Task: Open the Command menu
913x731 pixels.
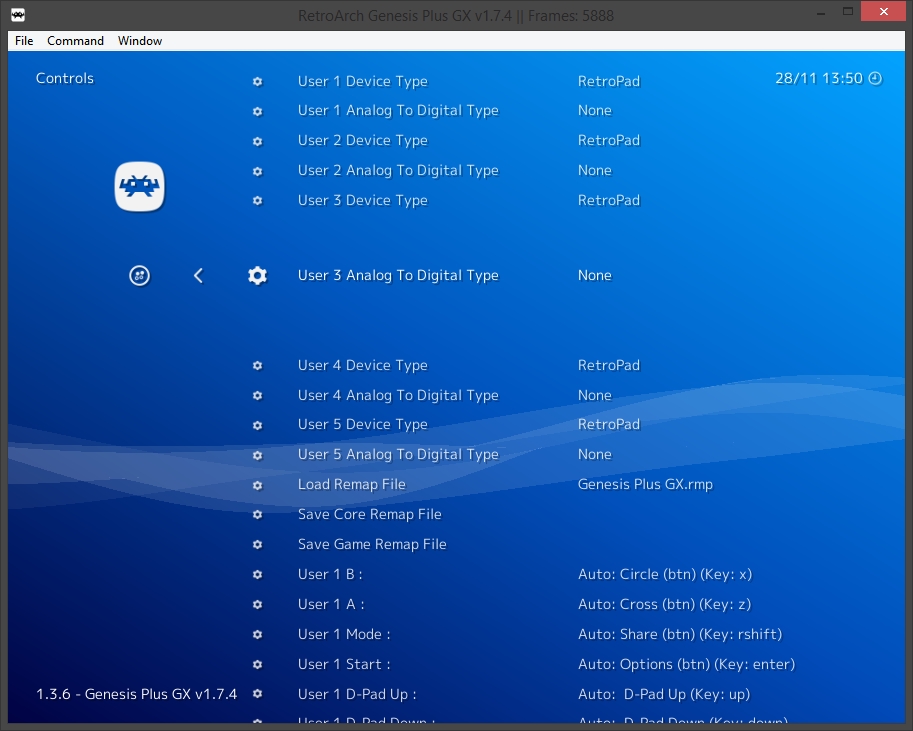Action: tap(75, 41)
